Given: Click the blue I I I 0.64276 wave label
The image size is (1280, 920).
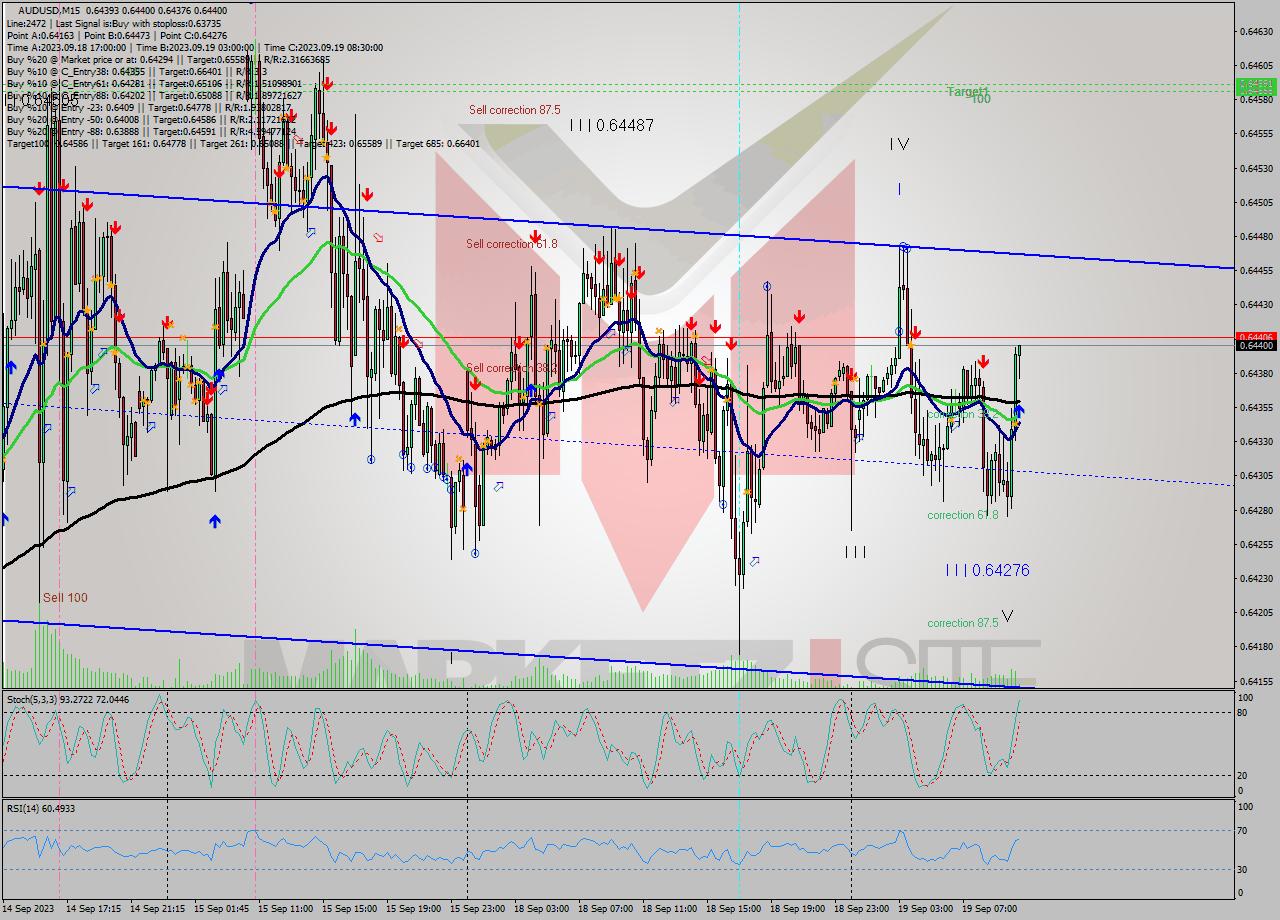Looking at the screenshot, I should tap(987, 570).
